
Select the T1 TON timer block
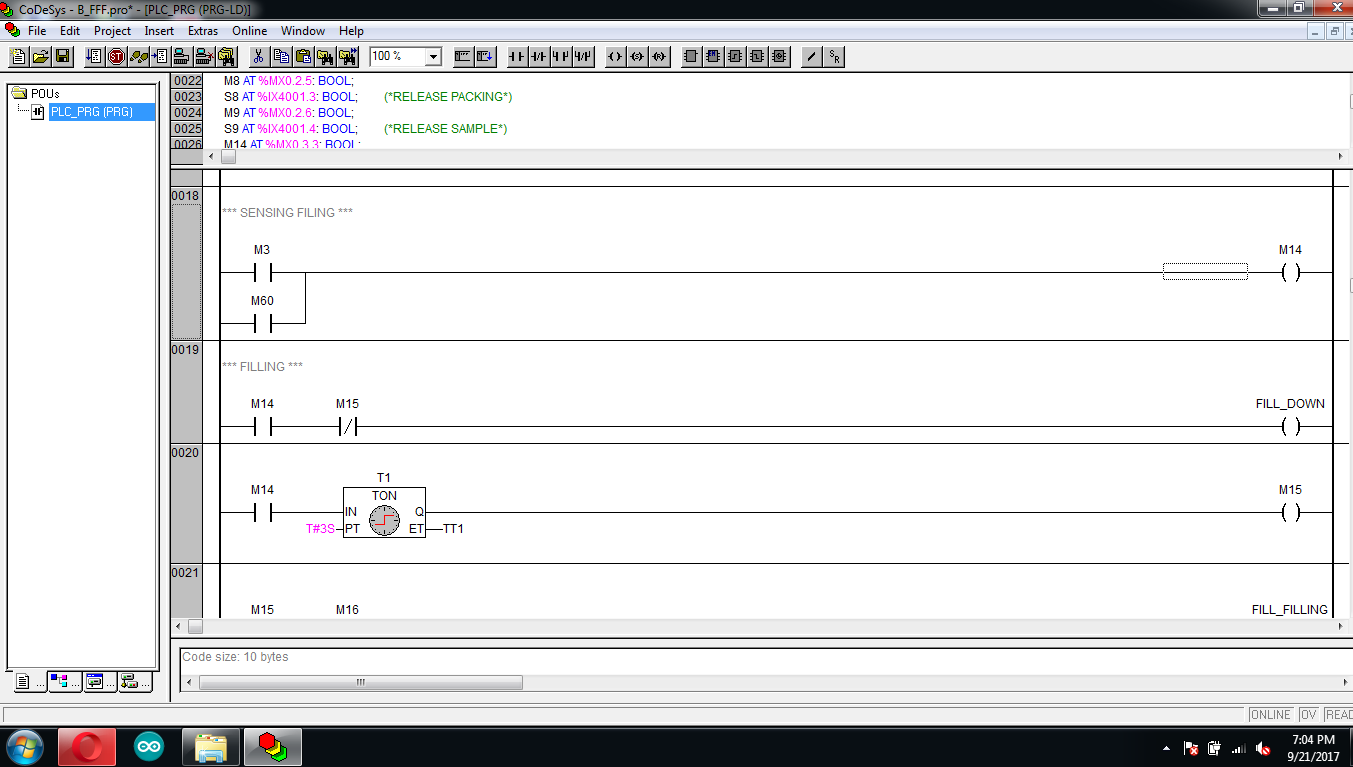(384, 512)
